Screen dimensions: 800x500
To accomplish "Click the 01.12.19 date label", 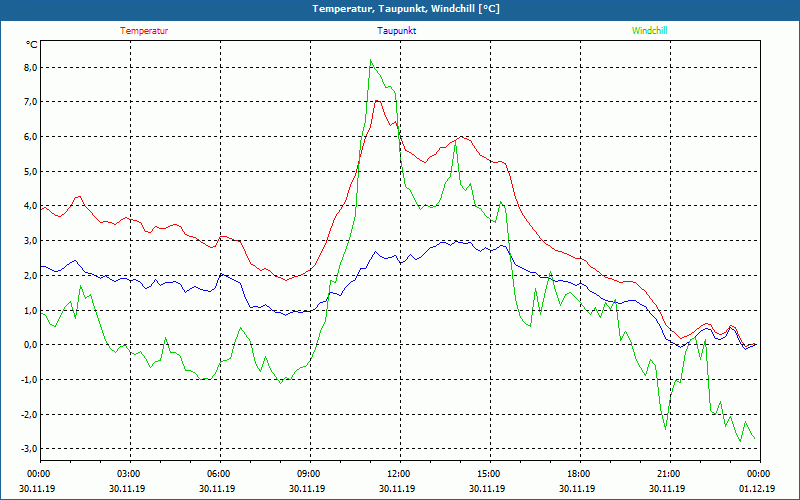I will click(758, 489).
